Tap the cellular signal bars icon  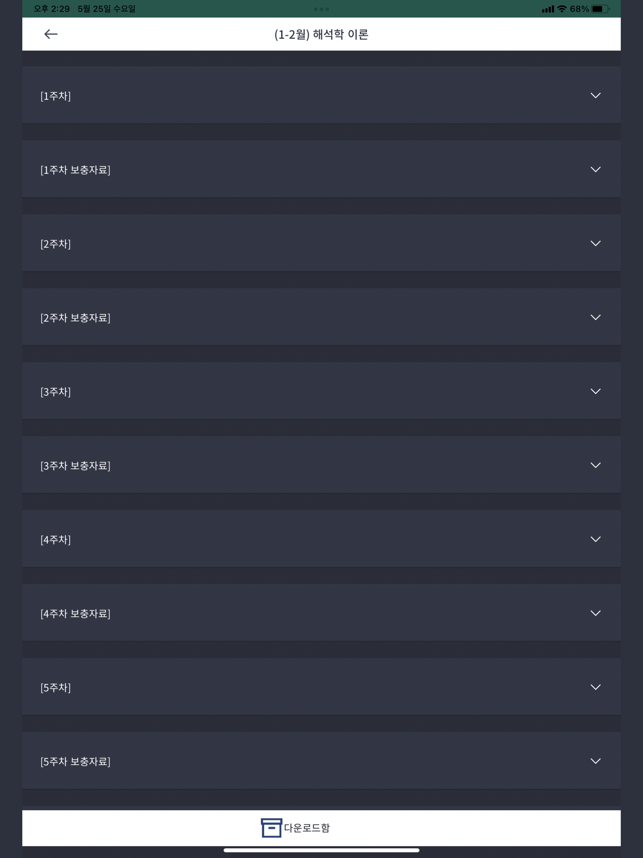click(547, 9)
